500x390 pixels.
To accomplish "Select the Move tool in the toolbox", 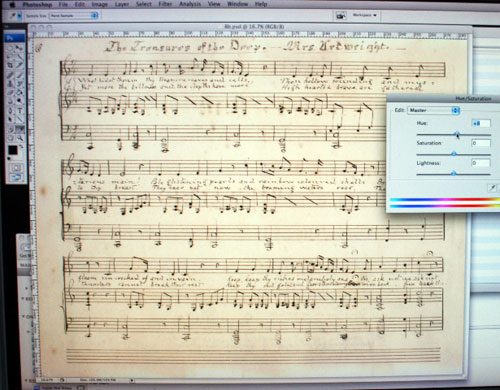I will [x=20, y=48].
